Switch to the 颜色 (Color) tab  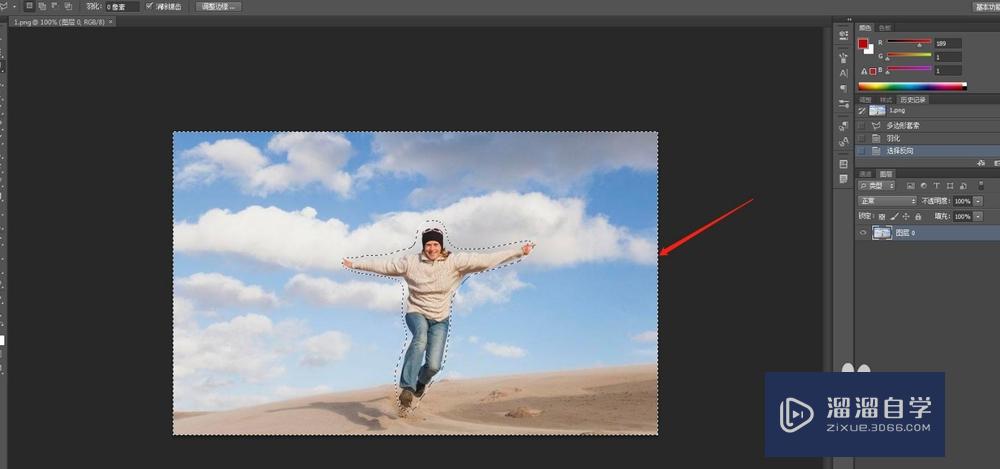865,27
